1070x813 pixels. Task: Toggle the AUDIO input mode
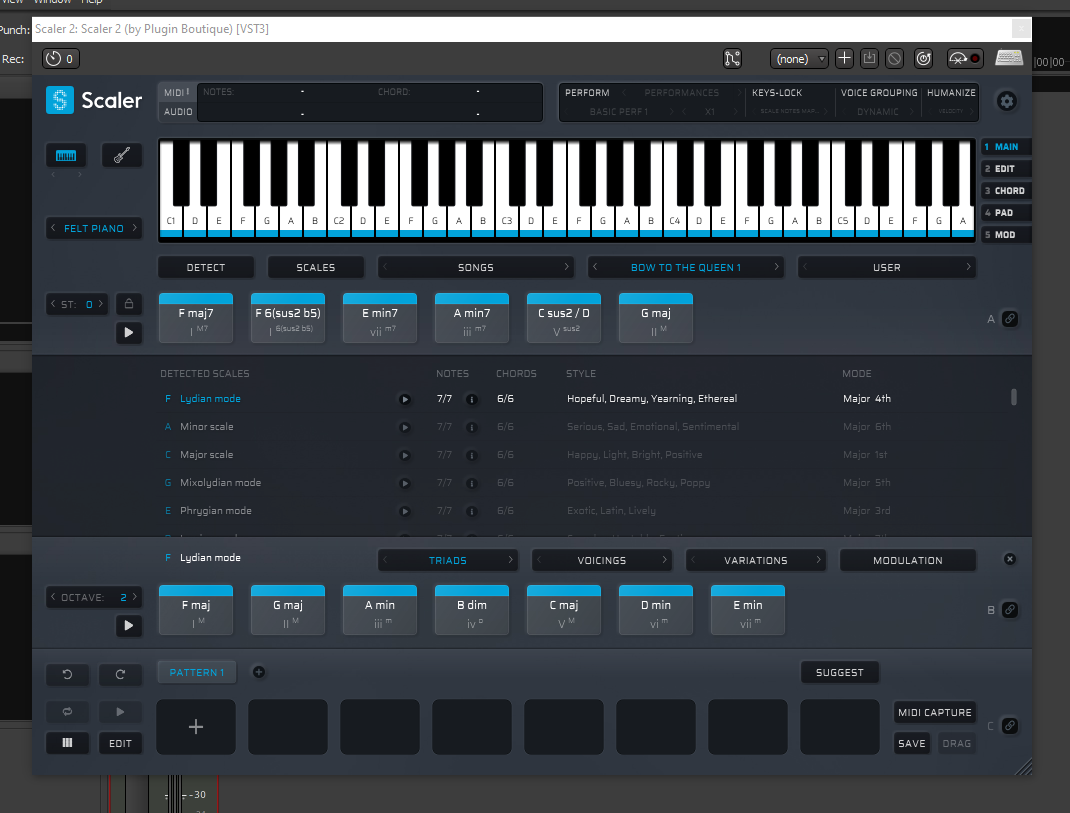177,112
